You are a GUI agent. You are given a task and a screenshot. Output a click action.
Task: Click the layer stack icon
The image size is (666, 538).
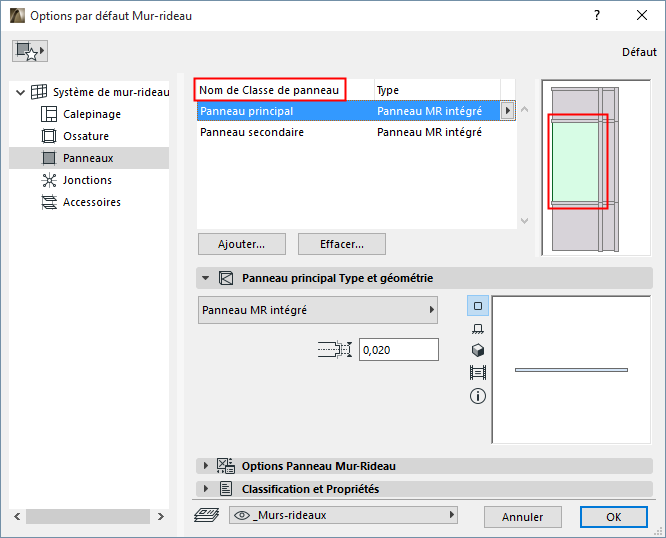(x=206, y=515)
